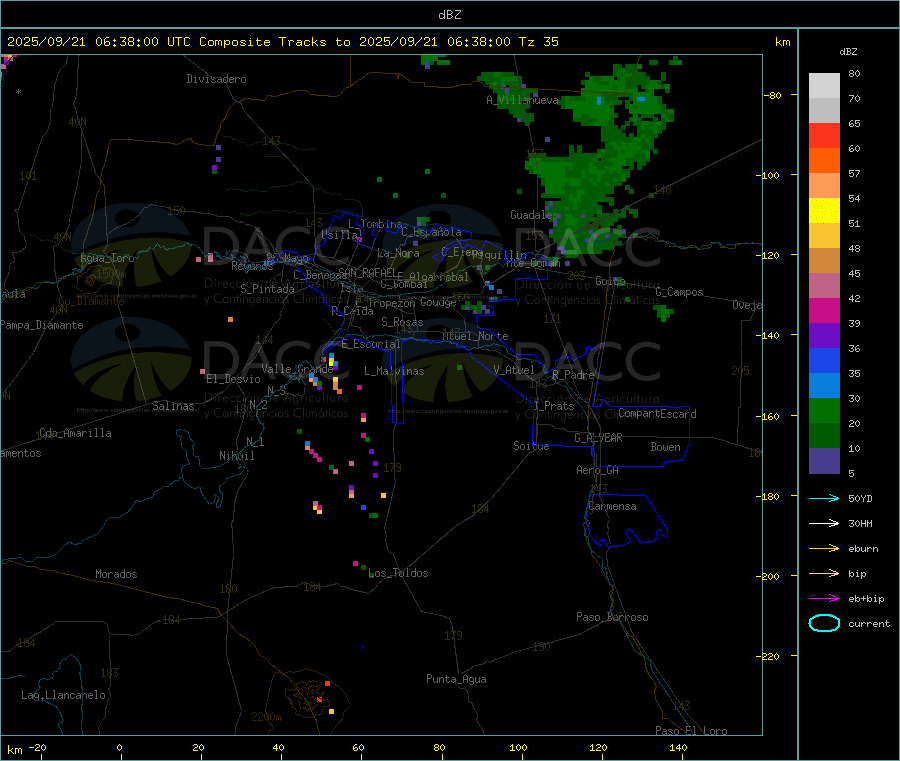Click the Guadales map label
This screenshot has width=900, height=761.
pos(534,215)
